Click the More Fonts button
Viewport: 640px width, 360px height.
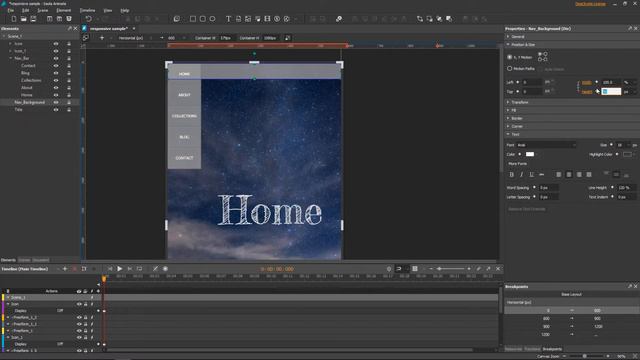[x=518, y=164]
